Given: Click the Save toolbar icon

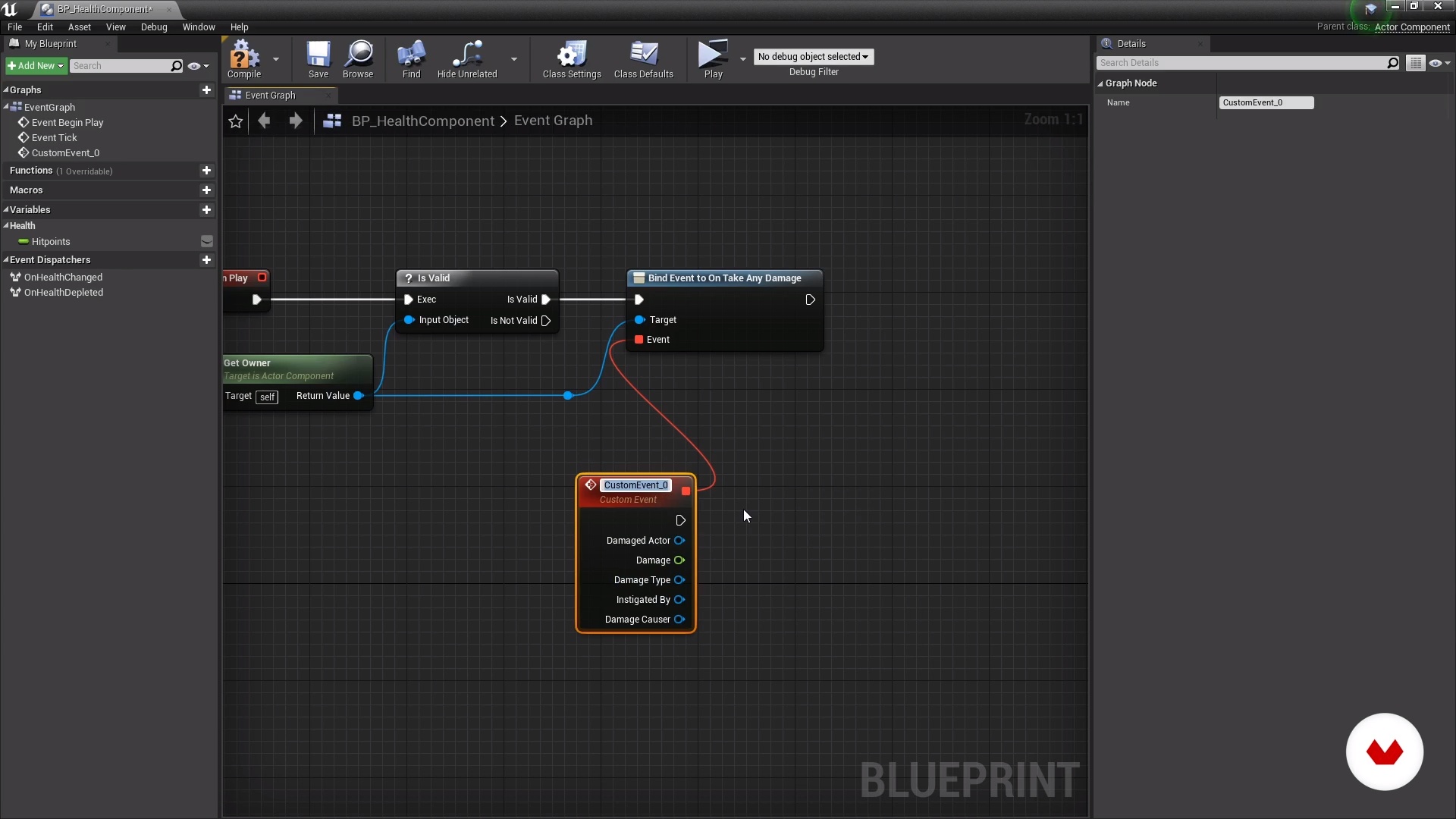Looking at the screenshot, I should (318, 59).
